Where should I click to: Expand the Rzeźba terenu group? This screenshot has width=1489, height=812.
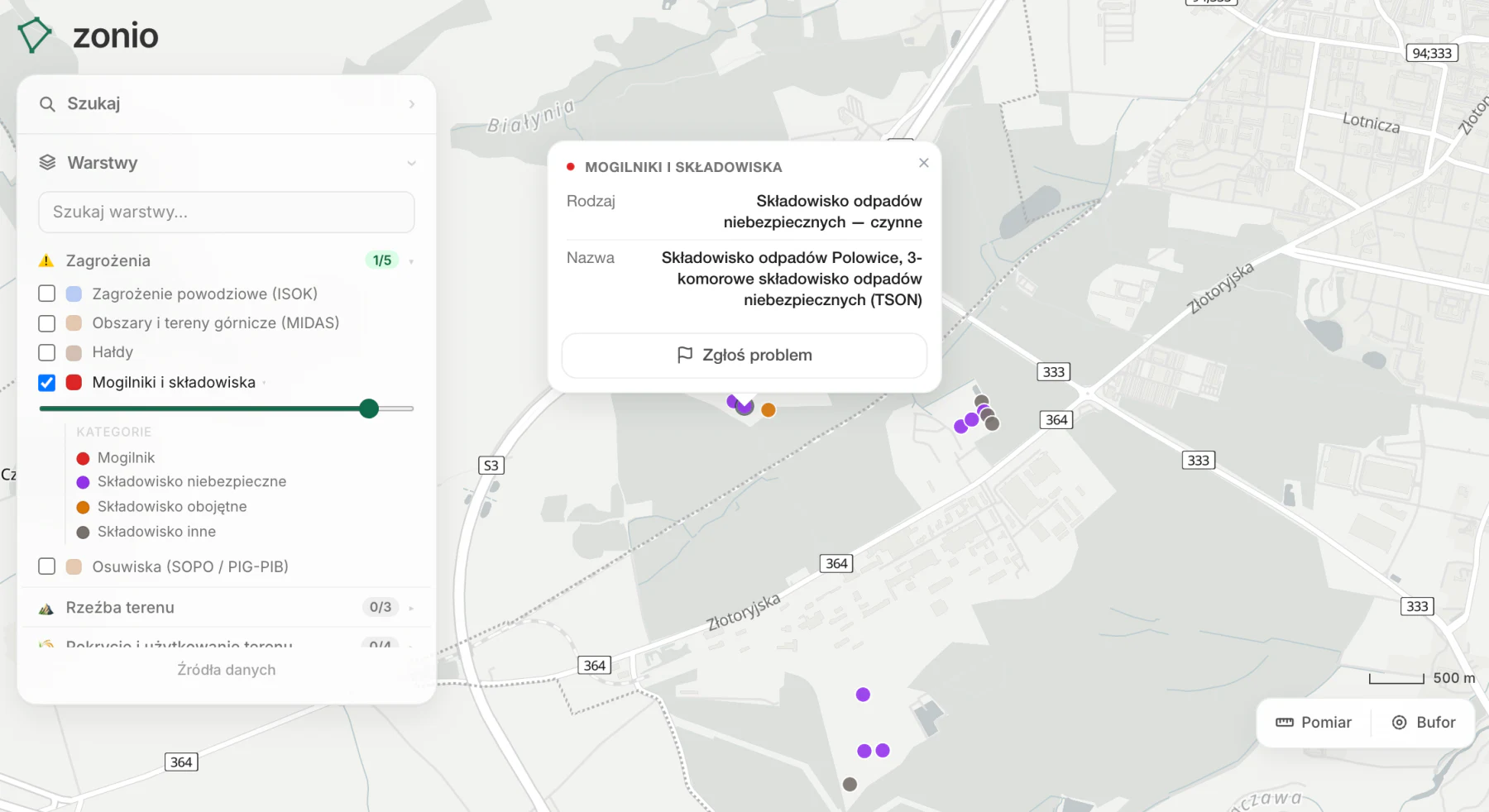411,609
